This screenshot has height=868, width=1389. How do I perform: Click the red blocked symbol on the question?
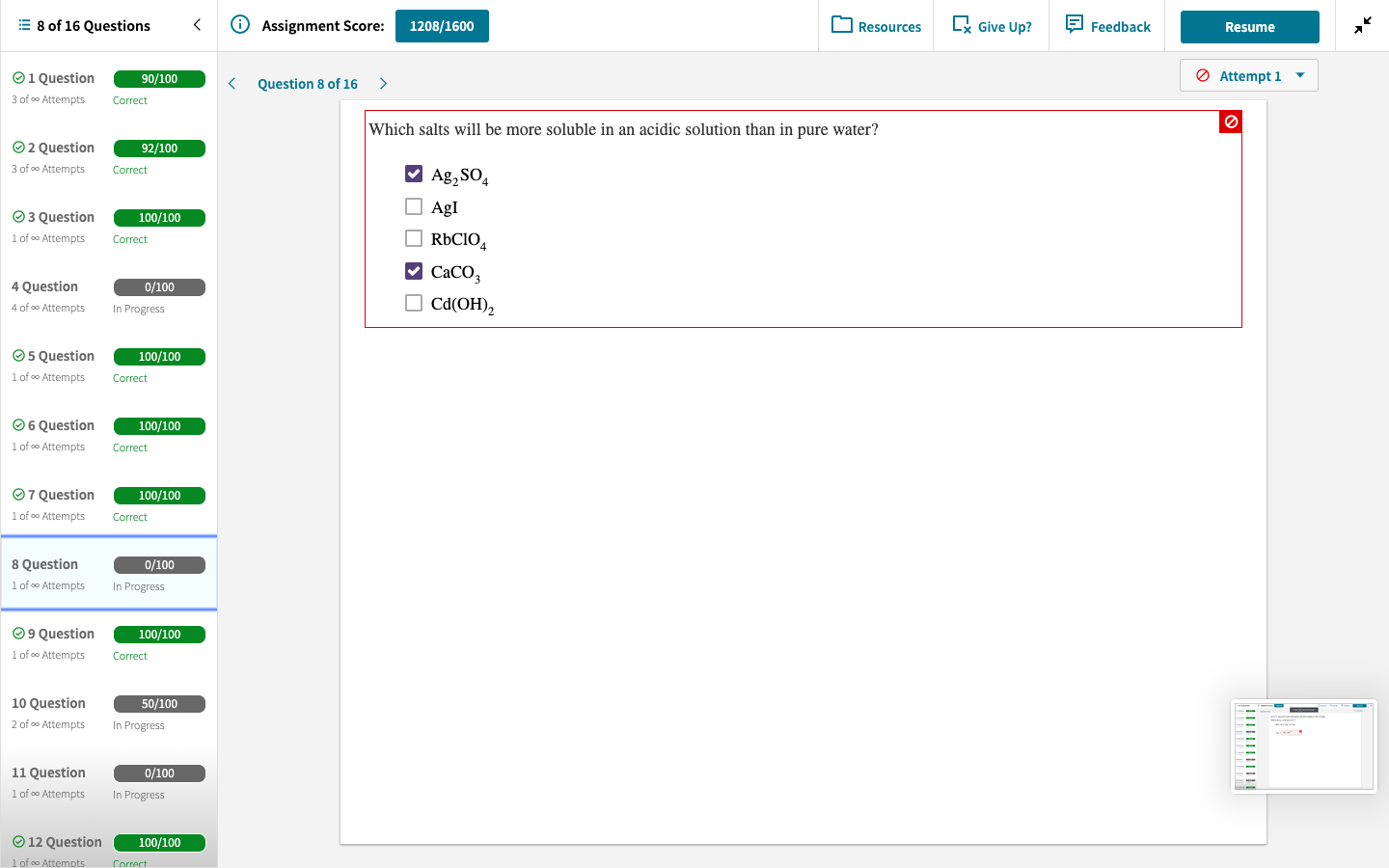pyautogui.click(x=1230, y=122)
